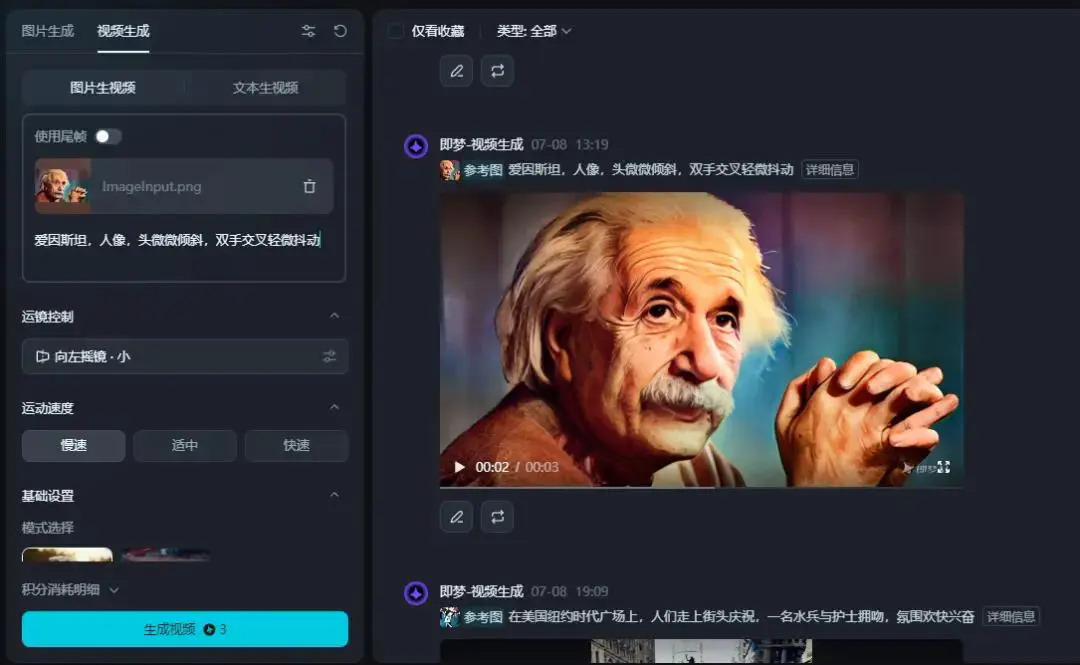Open 详细信息 for the Einstein video
The image size is (1080, 665).
[829, 170]
